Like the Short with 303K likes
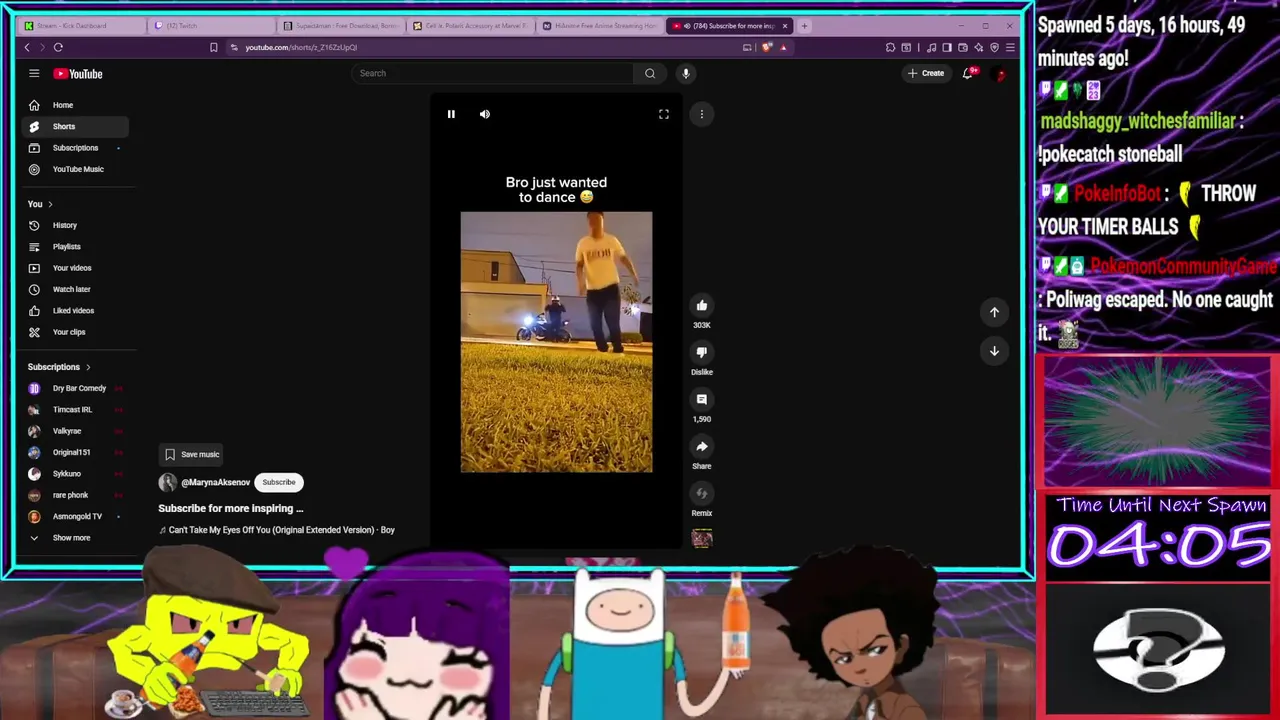The height and width of the screenshot is (720, 1280). (702, 305)
